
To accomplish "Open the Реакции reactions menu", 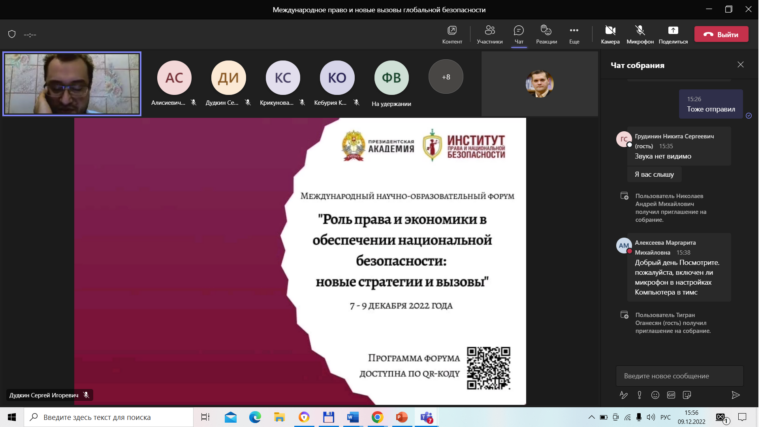I will pyautogui.click(x=546, y=34).
